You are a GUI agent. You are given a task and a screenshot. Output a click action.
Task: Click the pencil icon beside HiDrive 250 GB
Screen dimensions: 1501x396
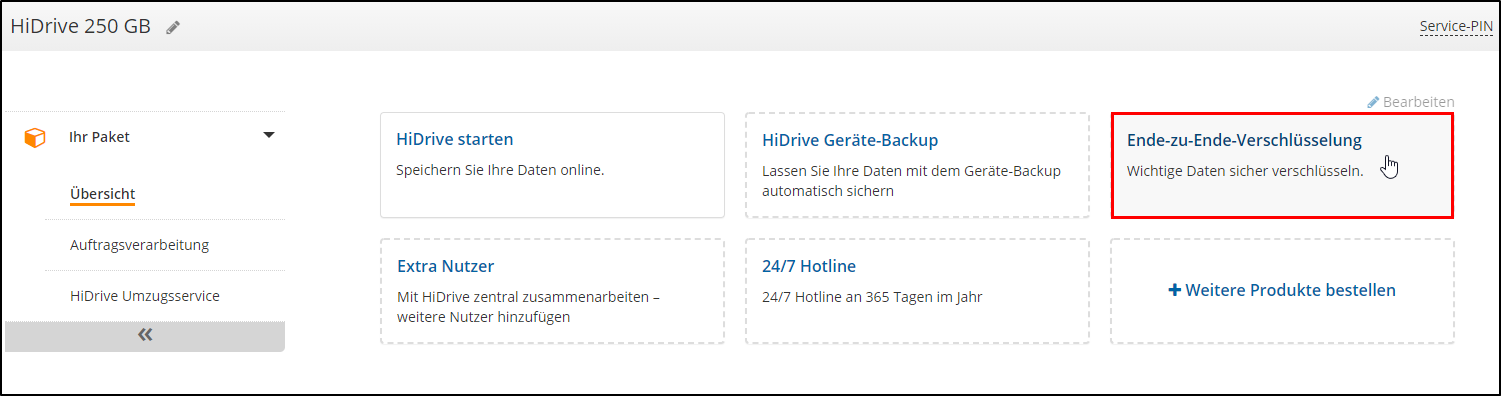click(x=174, y=29)
